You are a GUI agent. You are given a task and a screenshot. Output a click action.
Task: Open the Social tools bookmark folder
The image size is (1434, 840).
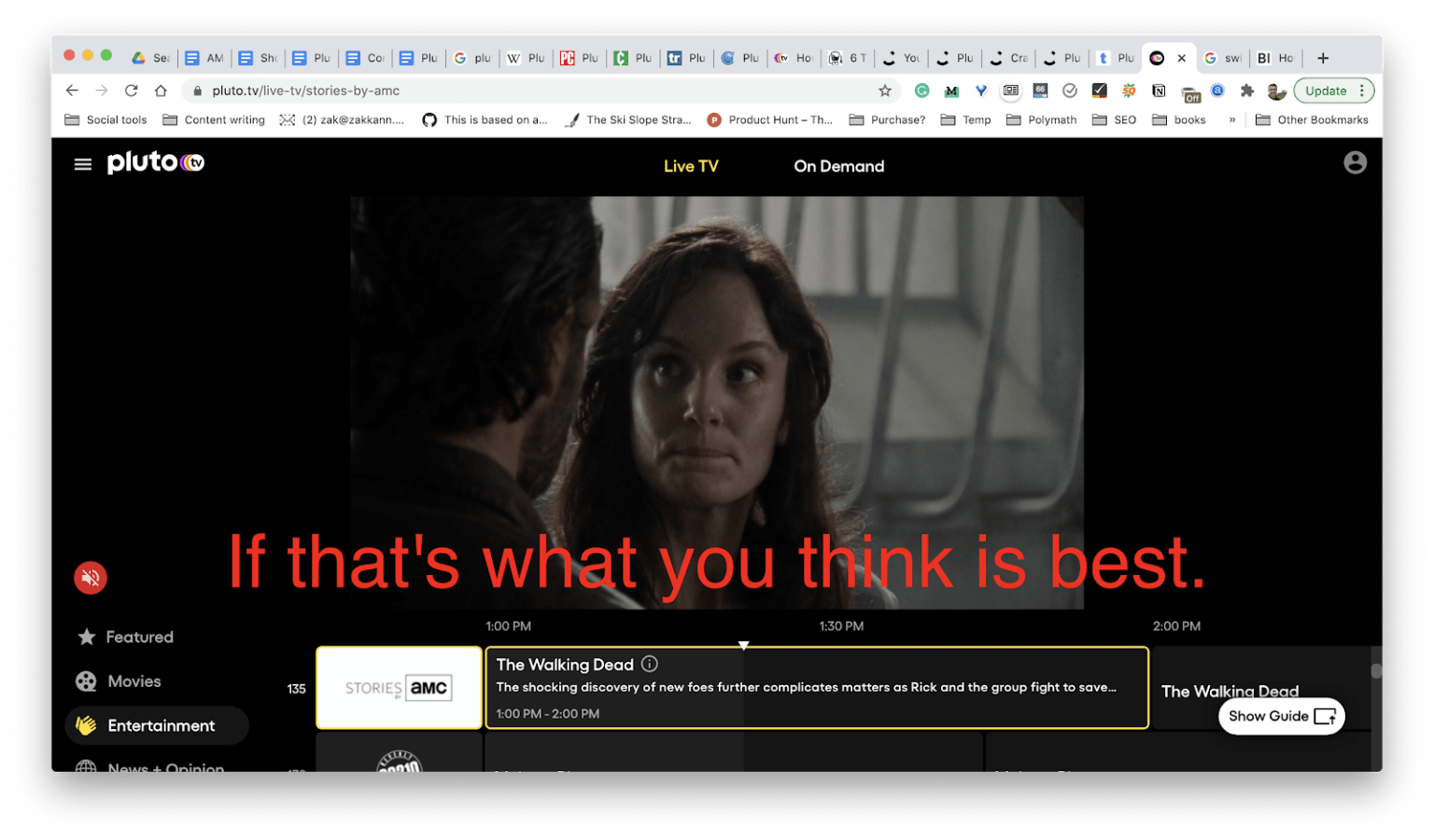105,119
